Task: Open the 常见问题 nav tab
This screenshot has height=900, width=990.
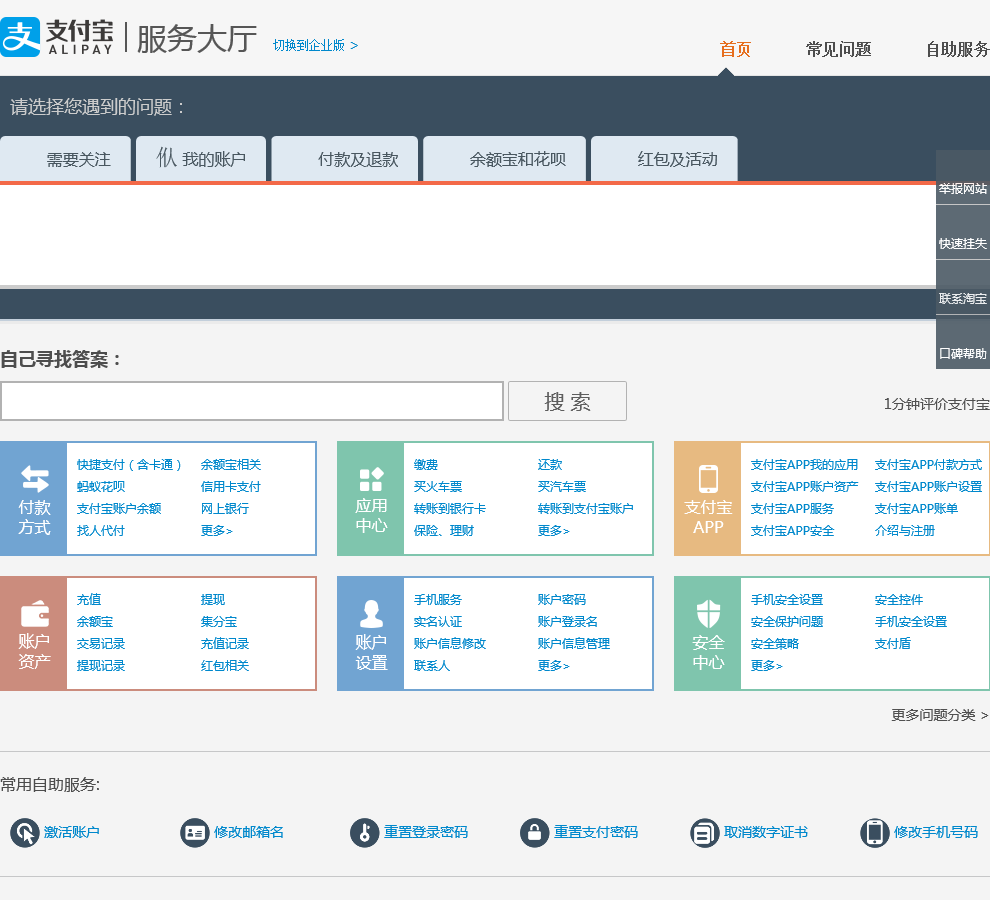Action: tap(838, 49)
